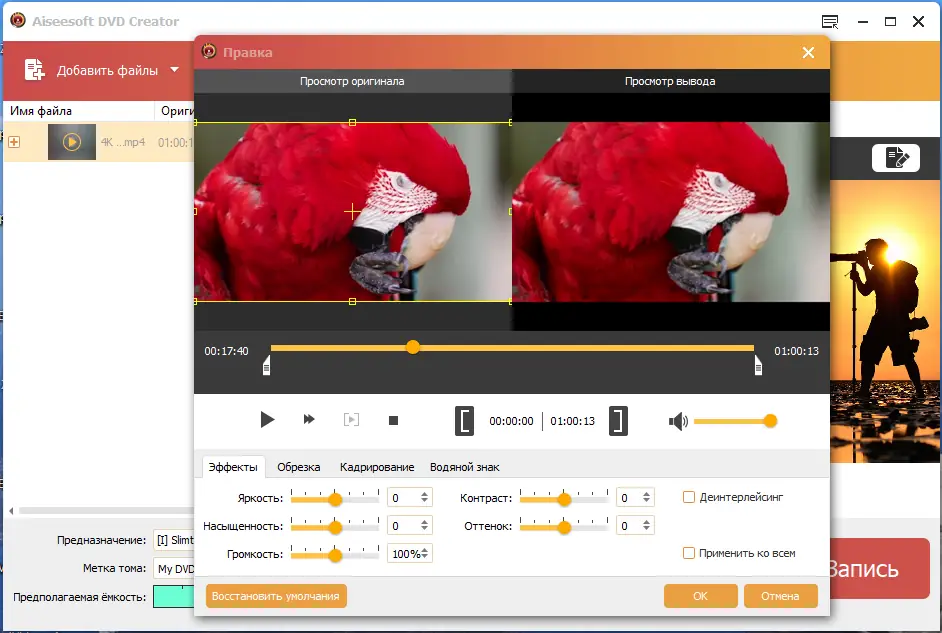Open the main window menu icon
This screenshot has width=942, height=633.
click(x=830, y=22)
